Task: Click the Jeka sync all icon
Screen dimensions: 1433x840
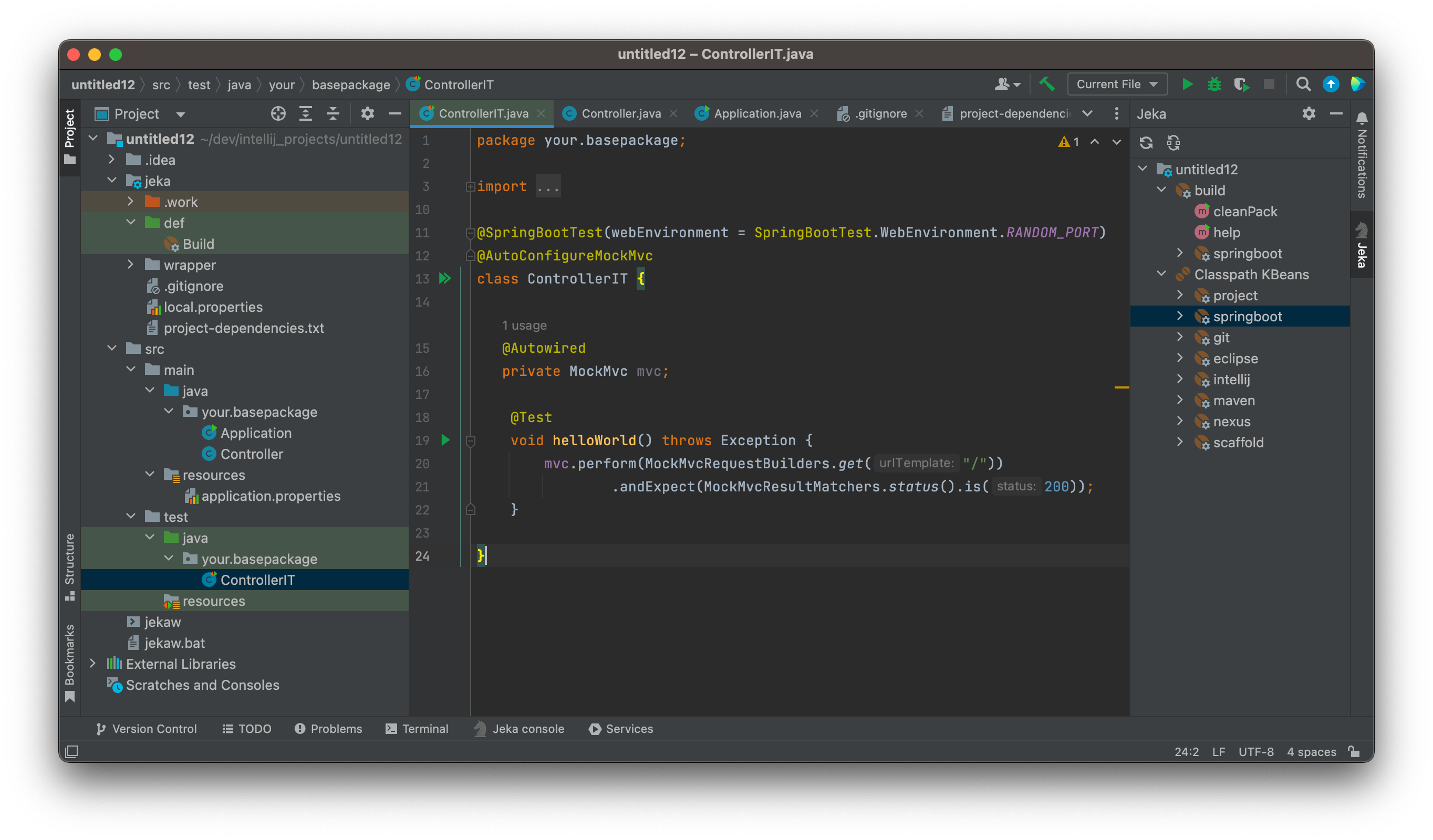Action: [x=1173, y=142]
